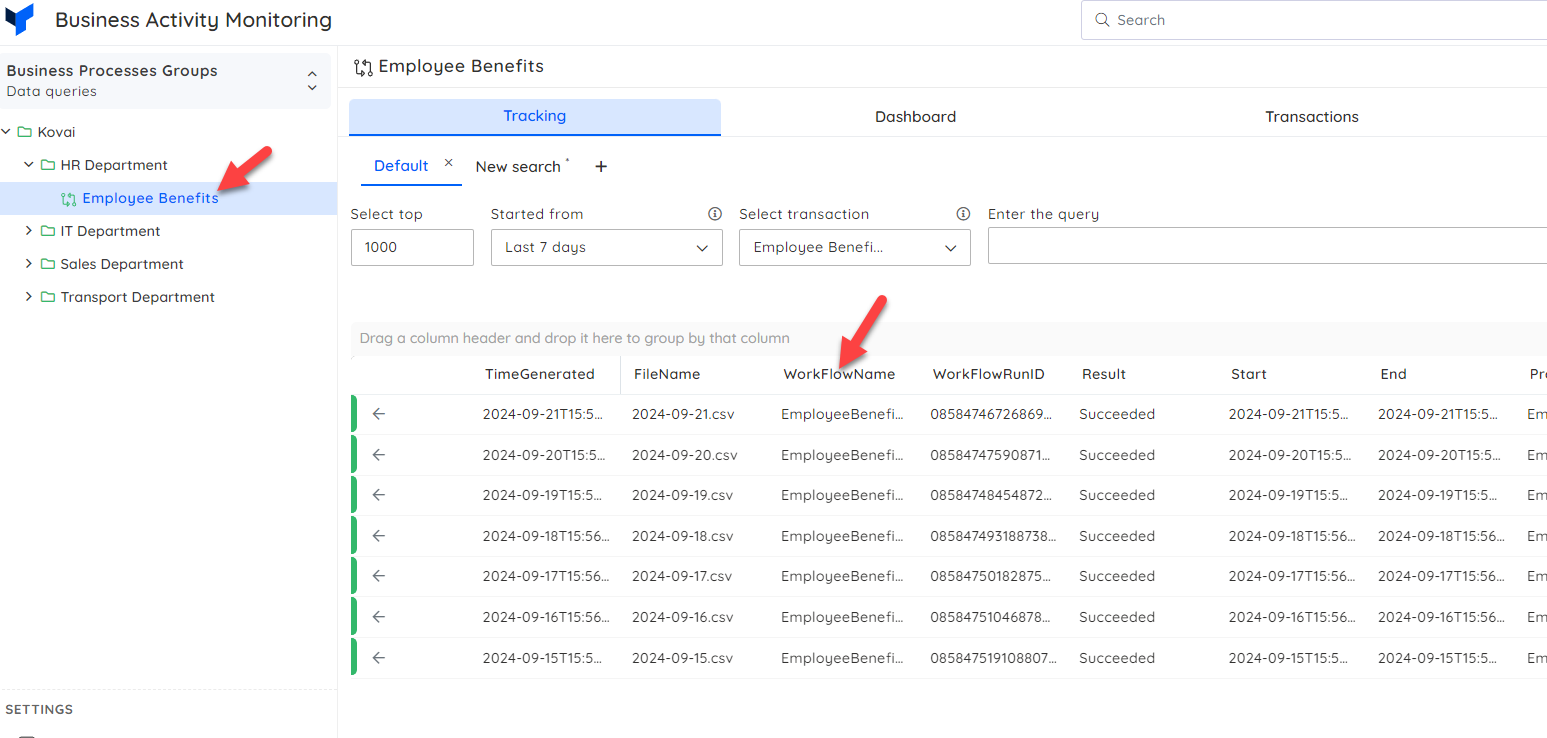Click the info icon beside Started from
1547x738 pixels.
click(x=715, y=214)
